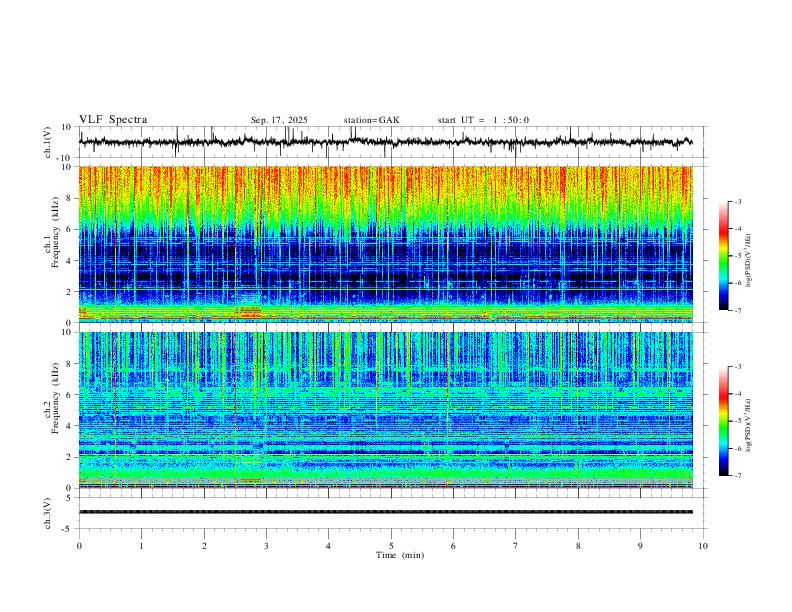
Task: Click time axis tick label "9"
Action: [640, 546]
